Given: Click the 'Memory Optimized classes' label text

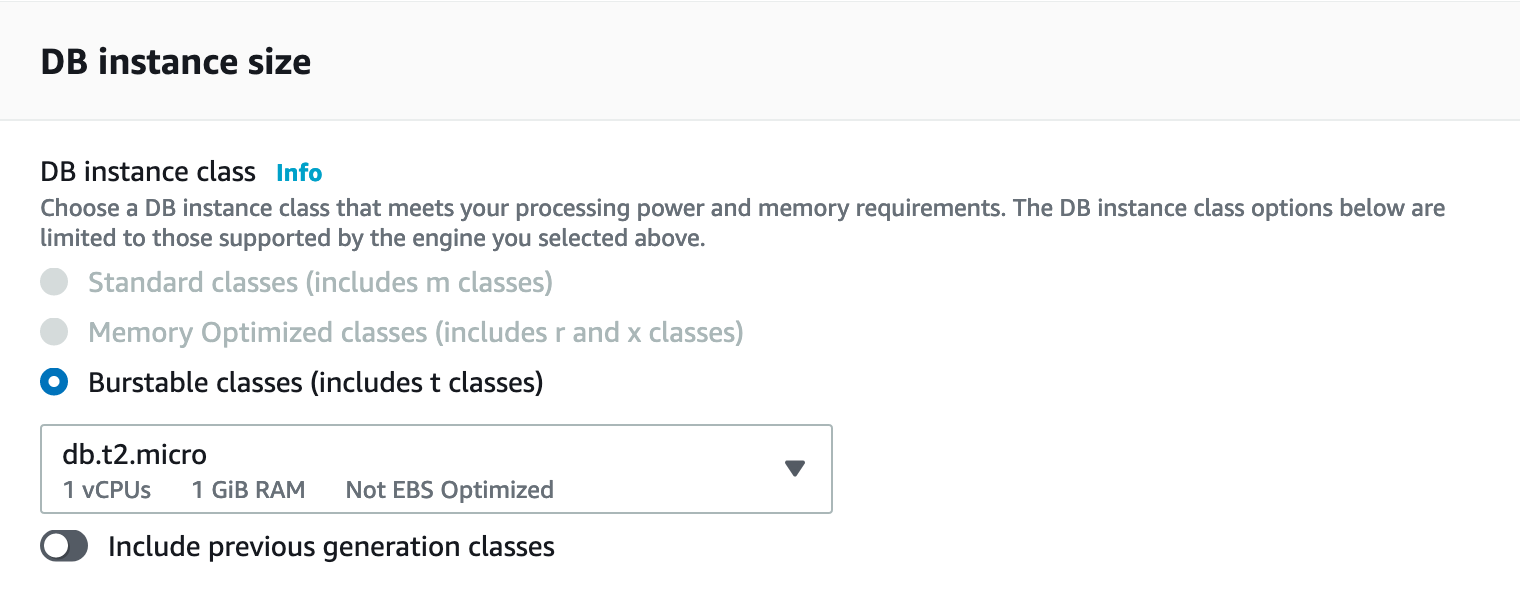Looking at the screenshot, I should click(415, 332).
